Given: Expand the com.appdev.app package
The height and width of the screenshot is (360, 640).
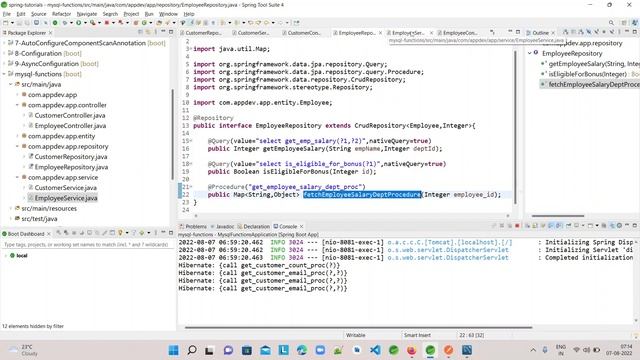Looking at the screenshot, I should coord(18,95).
